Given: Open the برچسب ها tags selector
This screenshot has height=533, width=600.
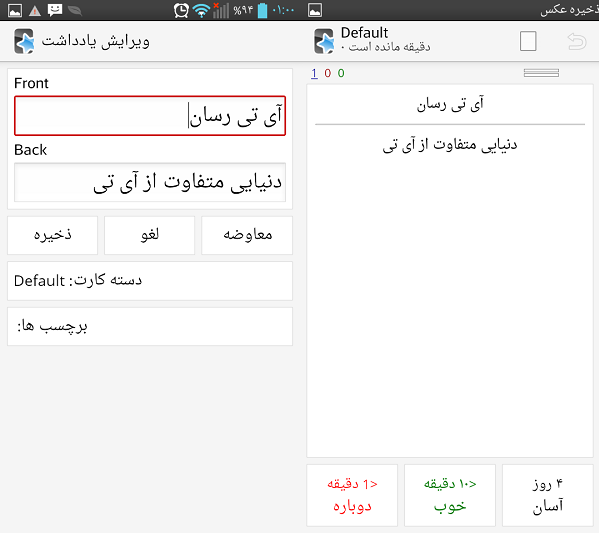Looking at the screenshot, I should 150,326.
